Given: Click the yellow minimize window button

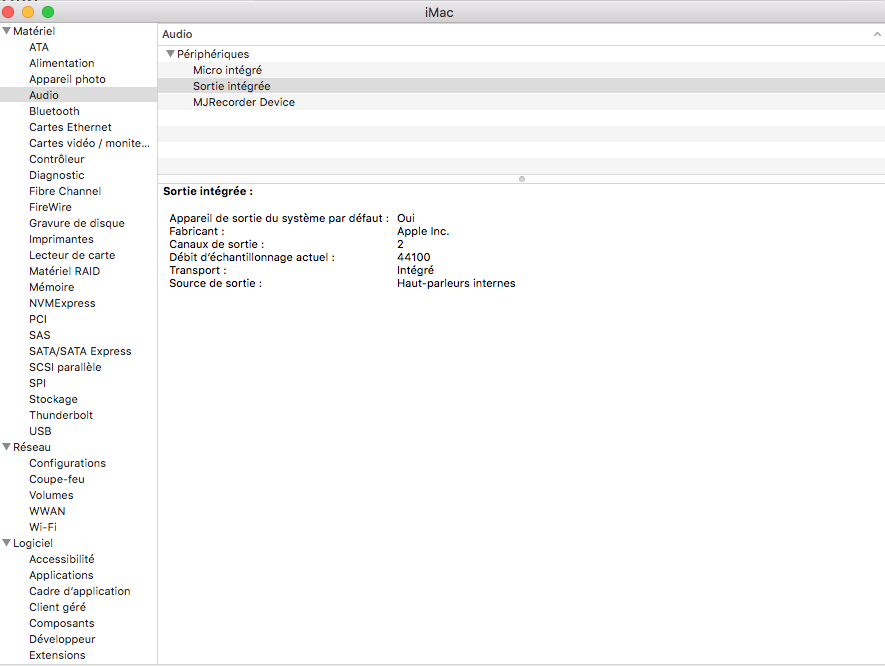Looking at the screenshot, I should click(x=28, y=12).
